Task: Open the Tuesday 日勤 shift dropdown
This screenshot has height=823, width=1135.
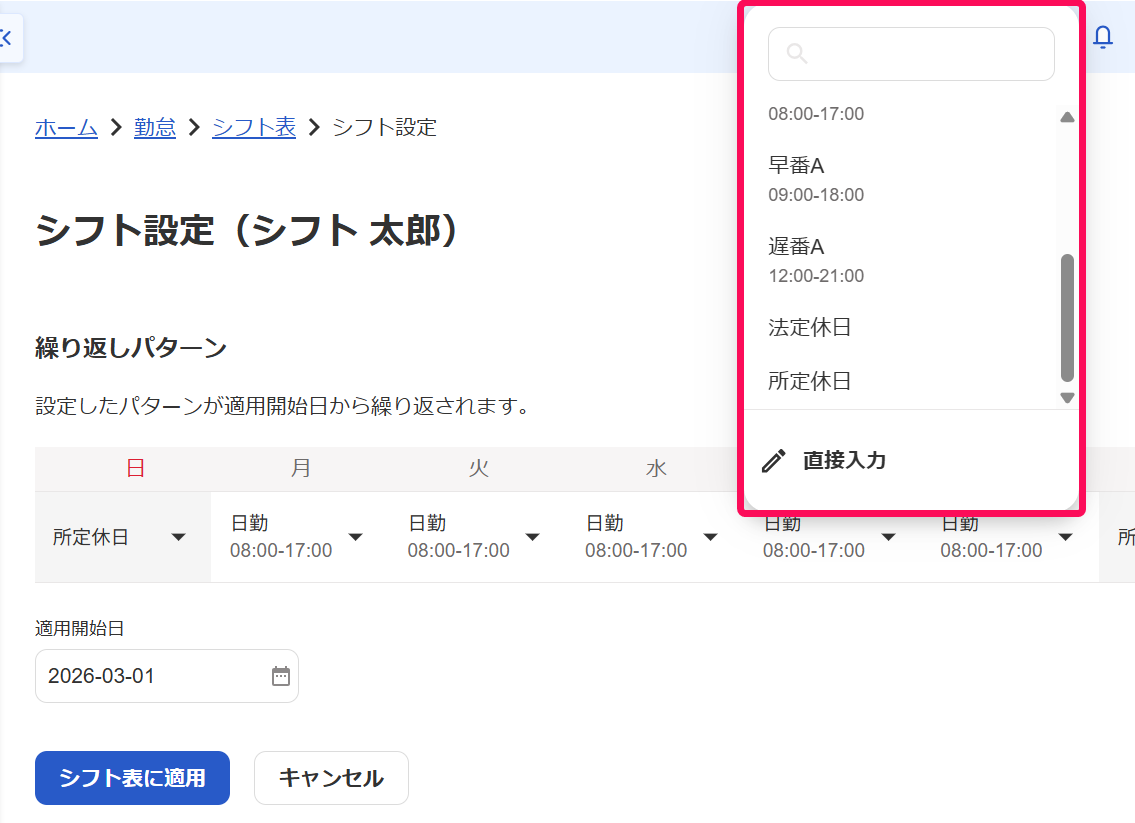Action: (477, 537)
